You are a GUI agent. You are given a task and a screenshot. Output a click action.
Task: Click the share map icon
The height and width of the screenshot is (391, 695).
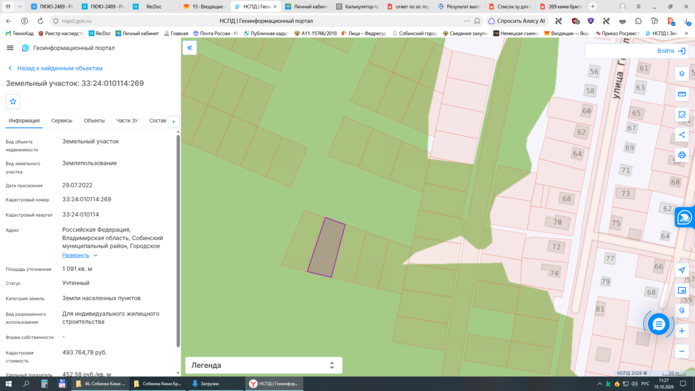(682, 135)
